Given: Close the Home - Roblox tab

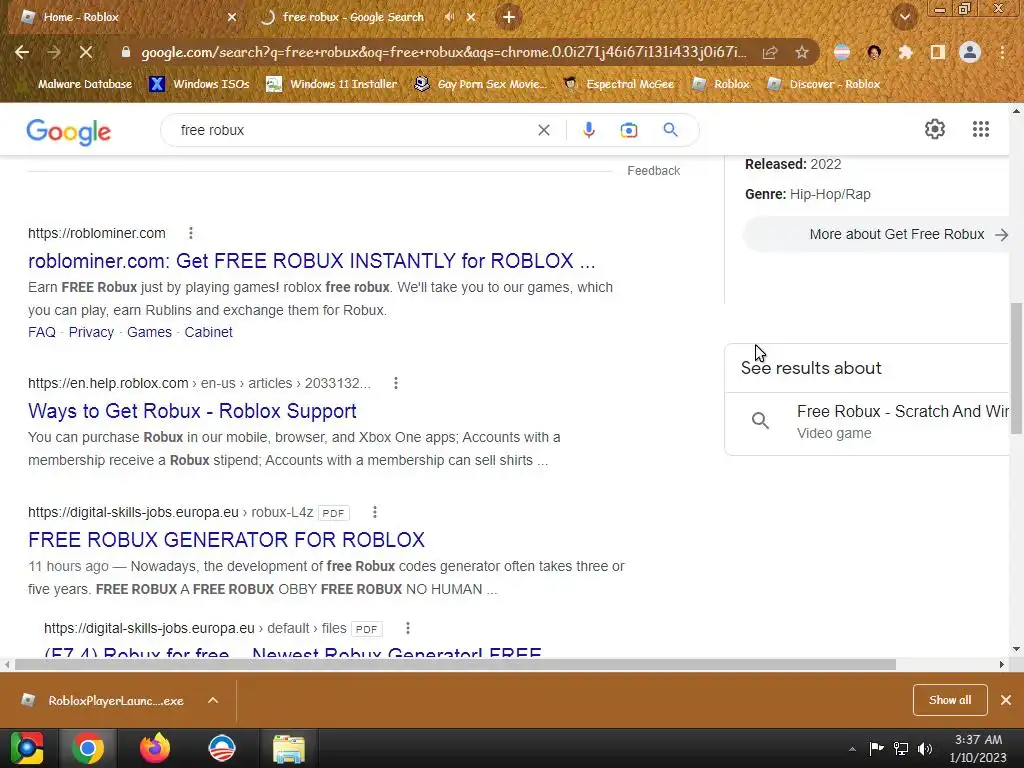Looking at the screenshot, I should [232, 18].
